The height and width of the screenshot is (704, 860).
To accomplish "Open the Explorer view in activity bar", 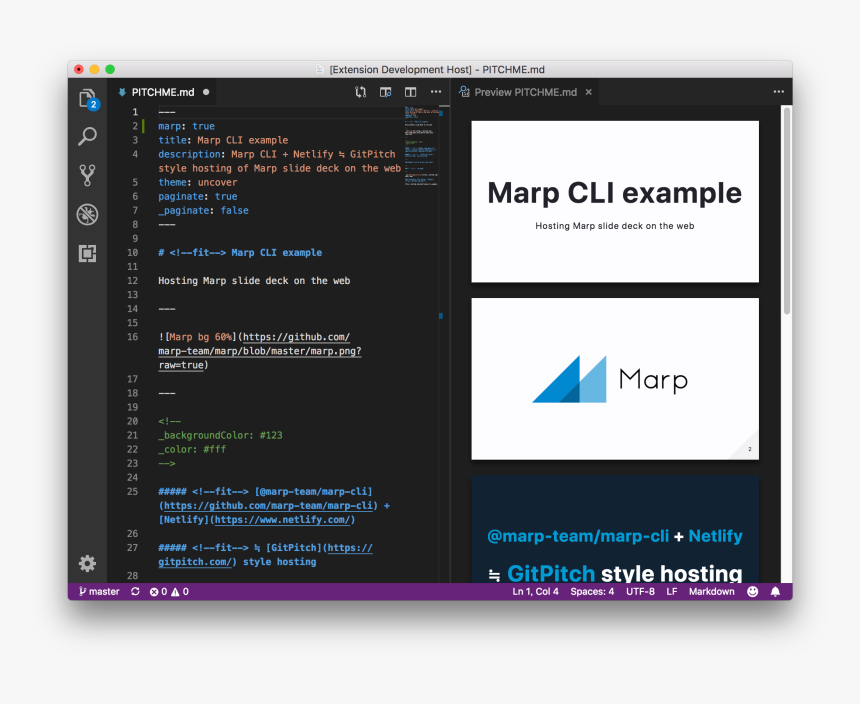I will [87, 99].
